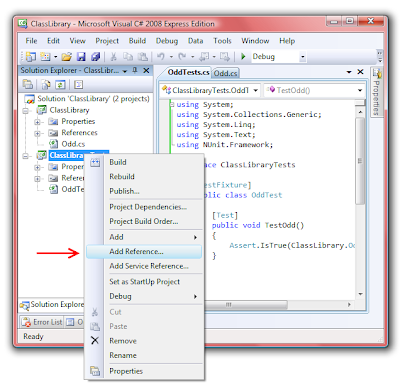Choose Project Build Order... context menu entry
The height and width of the screenshot is (390, 400).
(x=144, y=221)
